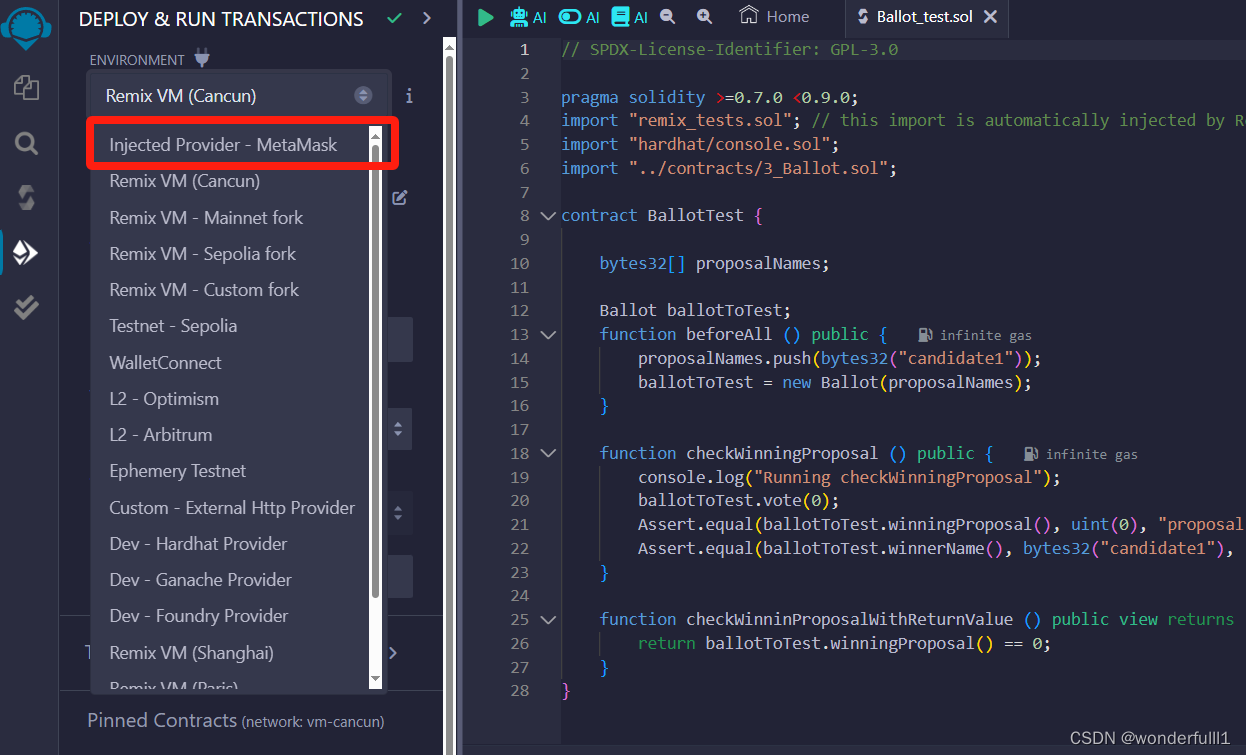Click the 'pragma solidity' code line
The height and width of the screenshot is (755, 1246).
tap(710, 97)
